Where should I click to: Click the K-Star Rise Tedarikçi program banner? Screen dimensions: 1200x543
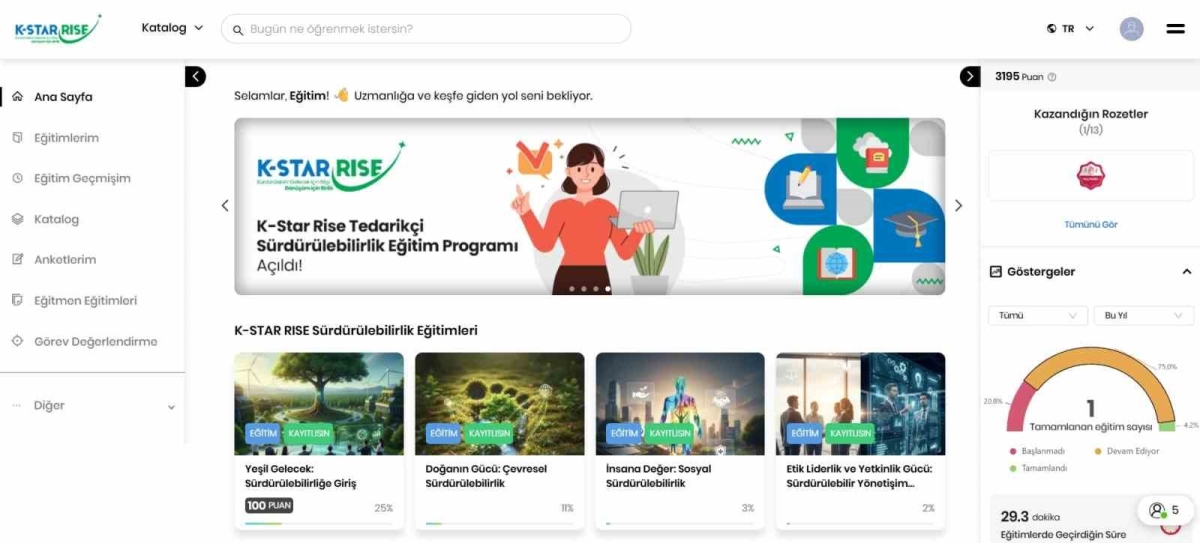(x=590, y=206)
